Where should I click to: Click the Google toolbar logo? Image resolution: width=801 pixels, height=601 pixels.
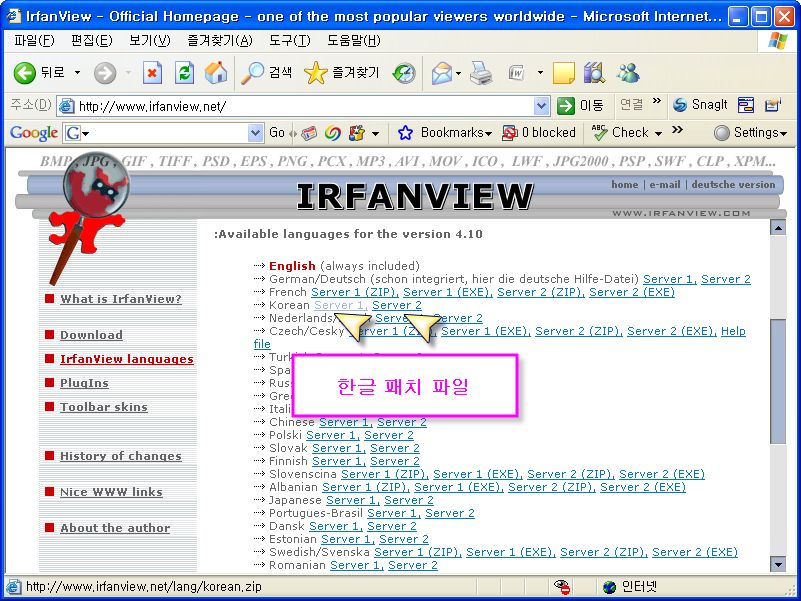[34, 133]
